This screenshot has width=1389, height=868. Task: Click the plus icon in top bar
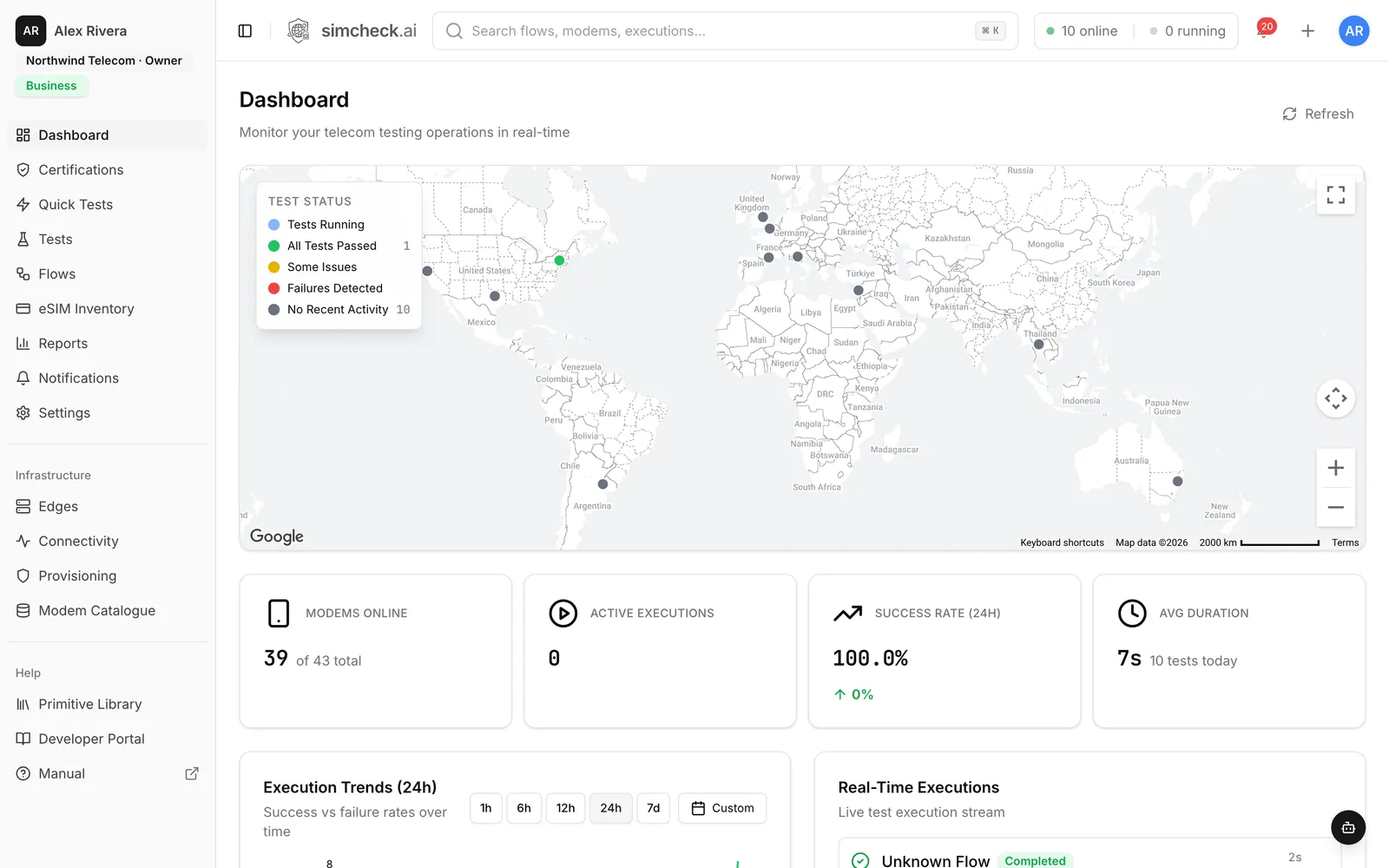[x=1307, y=31]
